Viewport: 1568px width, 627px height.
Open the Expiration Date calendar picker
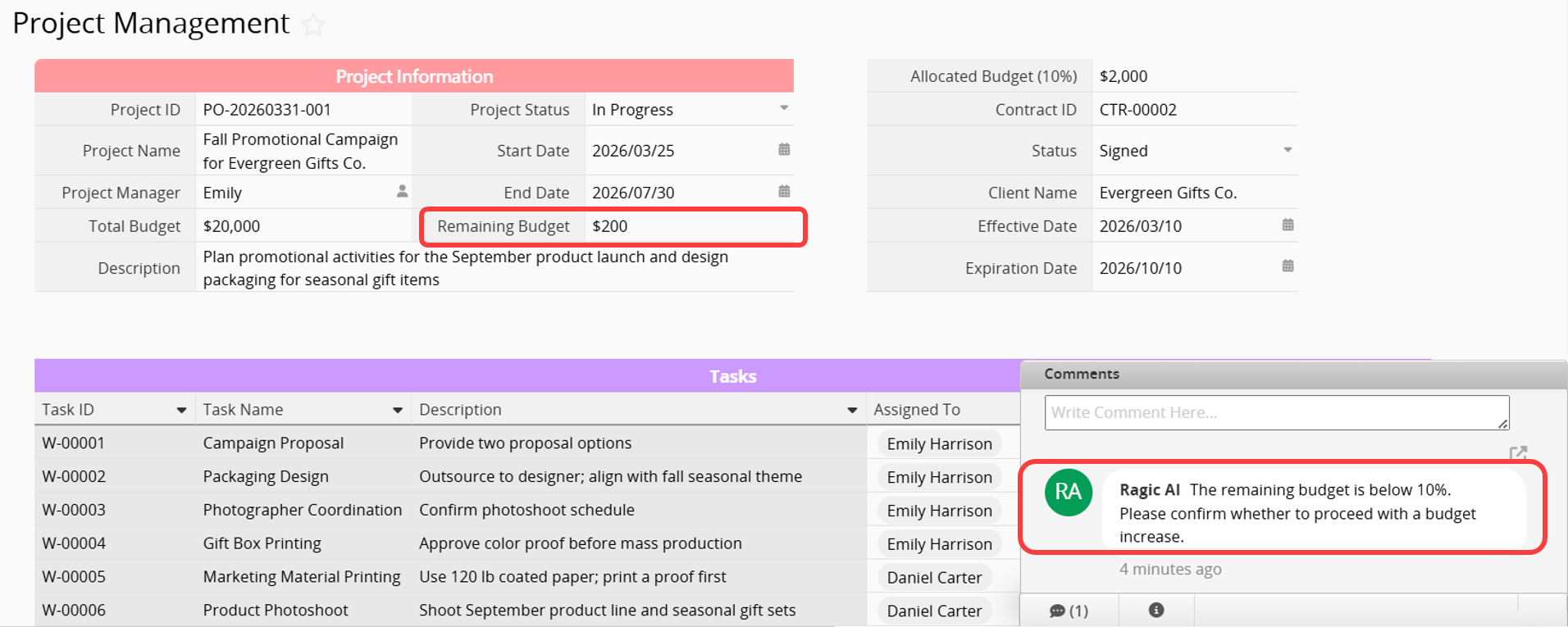pyautogui.click(x=1288, y=266)
